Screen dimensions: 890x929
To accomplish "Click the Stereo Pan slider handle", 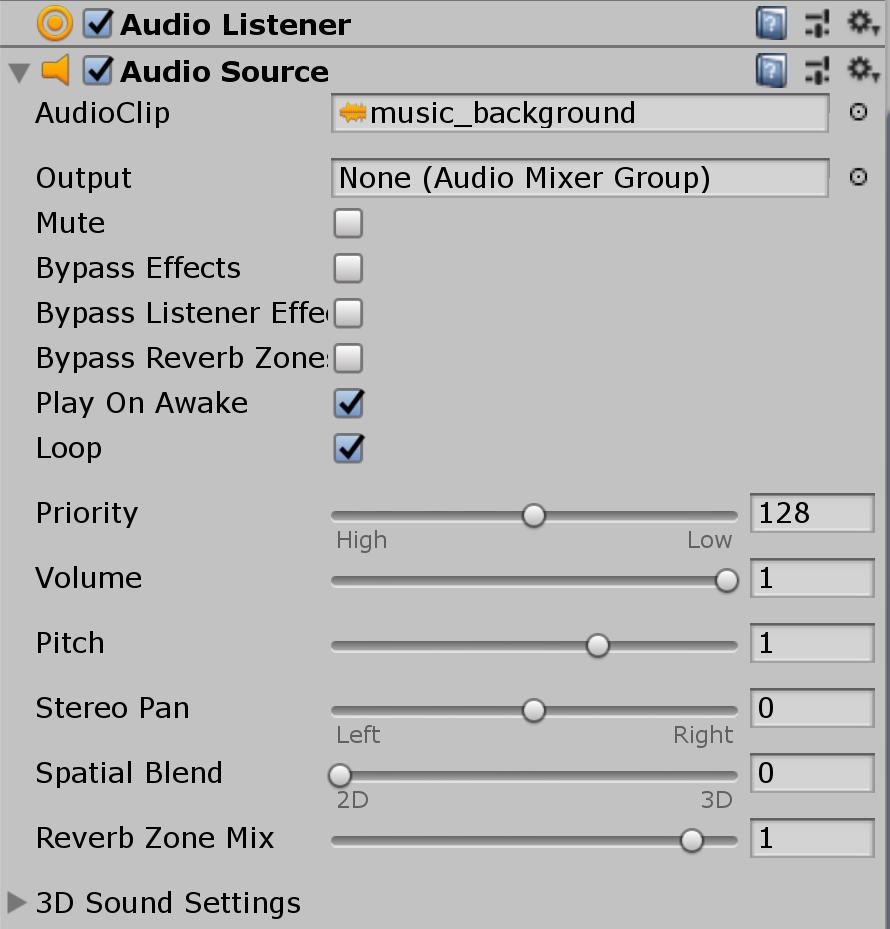I will (x=534, y=710).
